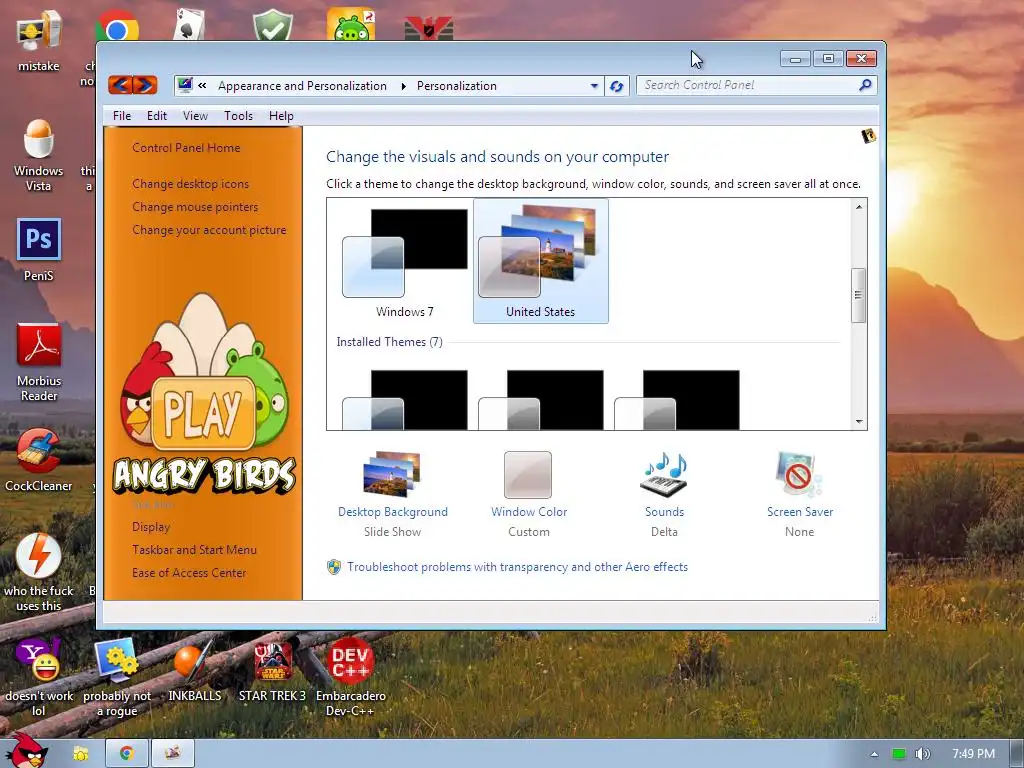Open the Tools menu
This screenshot has height=768, width=1024.
[x=238, y=116]
